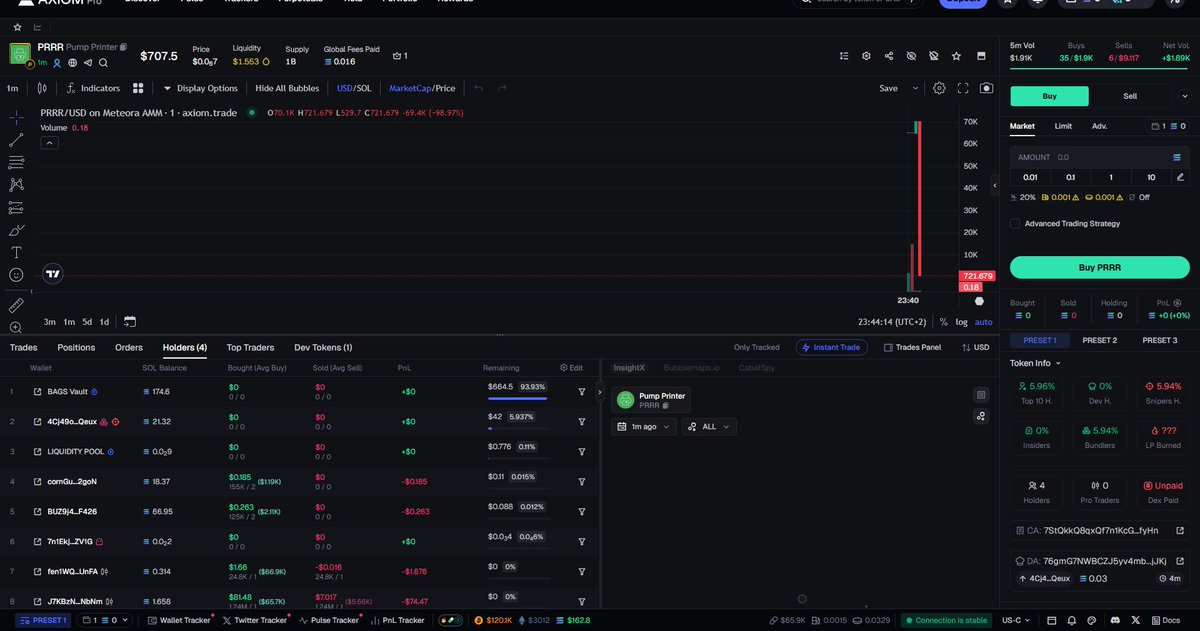1200x631 pixels.
Task: Select the brush drawing tool
Action: click(16, 230)
